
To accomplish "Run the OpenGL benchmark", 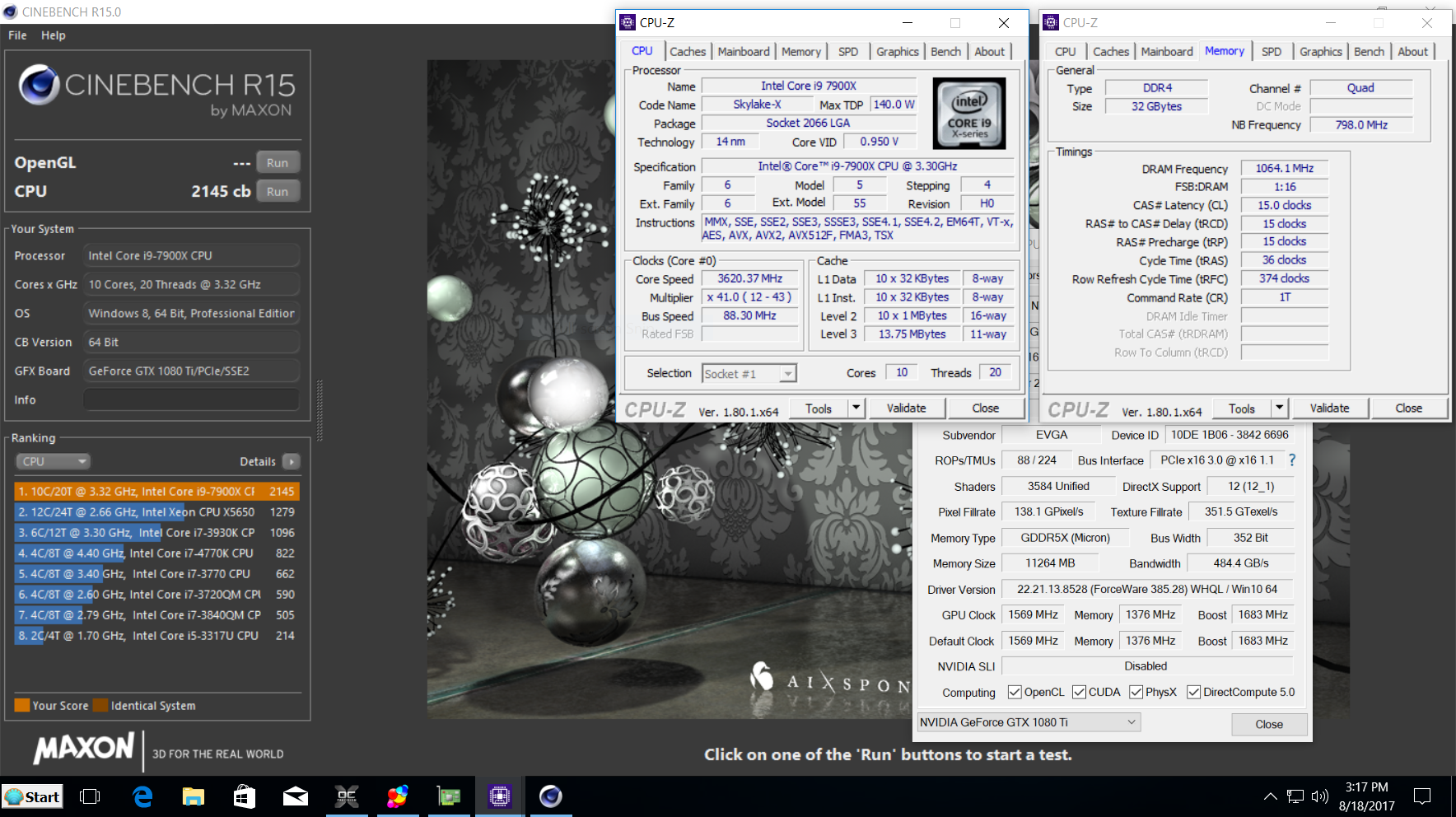I will point(278,162).
